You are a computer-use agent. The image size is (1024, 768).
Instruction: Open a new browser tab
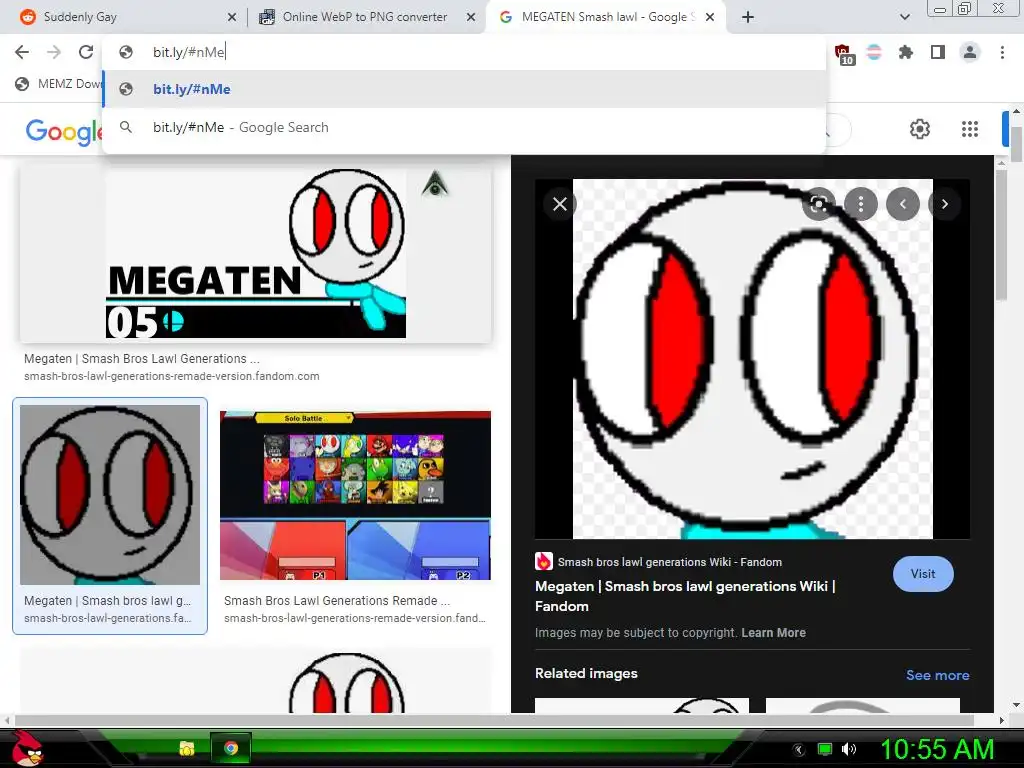coord(748,17)
